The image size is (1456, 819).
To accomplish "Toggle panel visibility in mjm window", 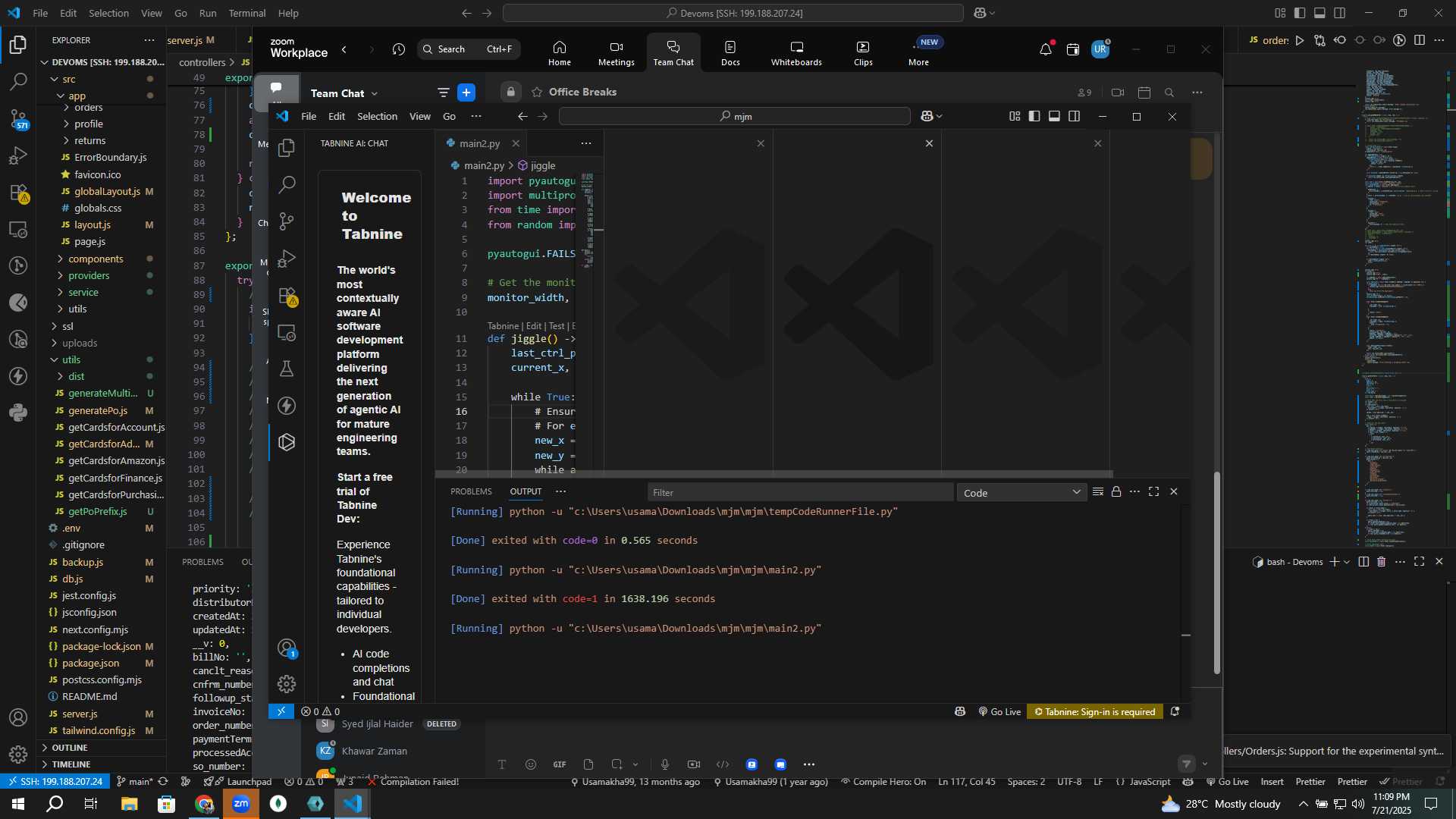I will 1054,116.
